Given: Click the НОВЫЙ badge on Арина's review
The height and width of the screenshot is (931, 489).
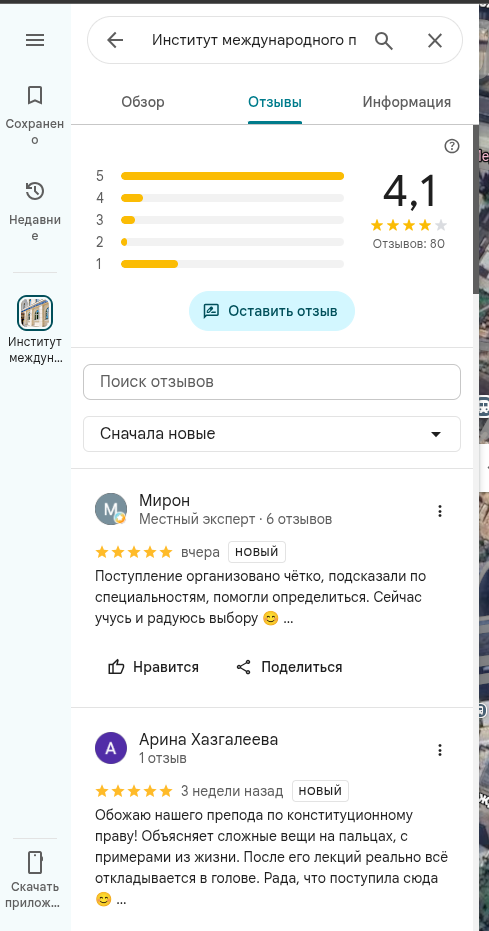Looking at the screenshot, I should [x=320, y=791].
